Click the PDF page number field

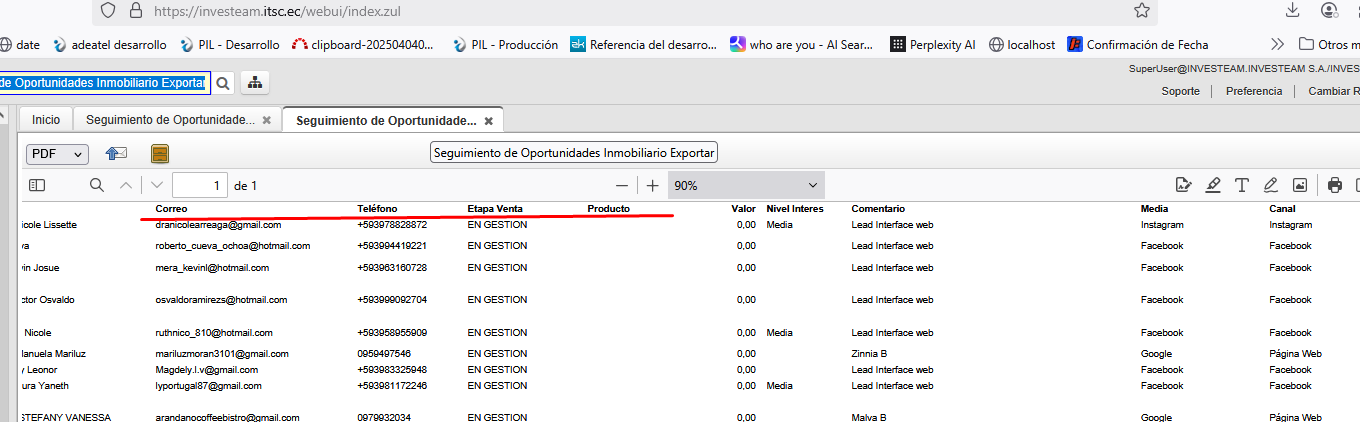[199, 185]
